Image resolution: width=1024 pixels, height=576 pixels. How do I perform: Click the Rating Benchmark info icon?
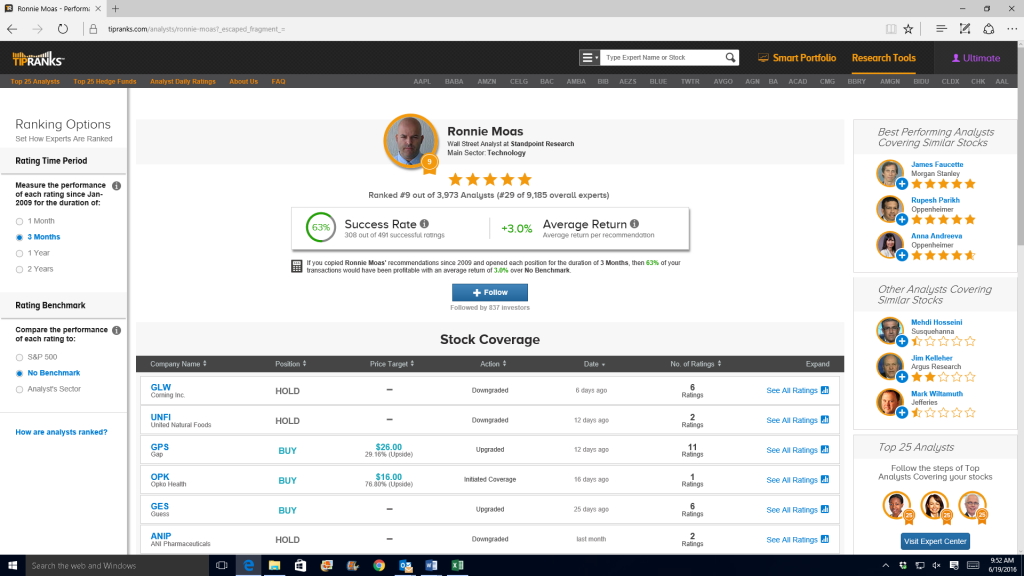point(116,330)
